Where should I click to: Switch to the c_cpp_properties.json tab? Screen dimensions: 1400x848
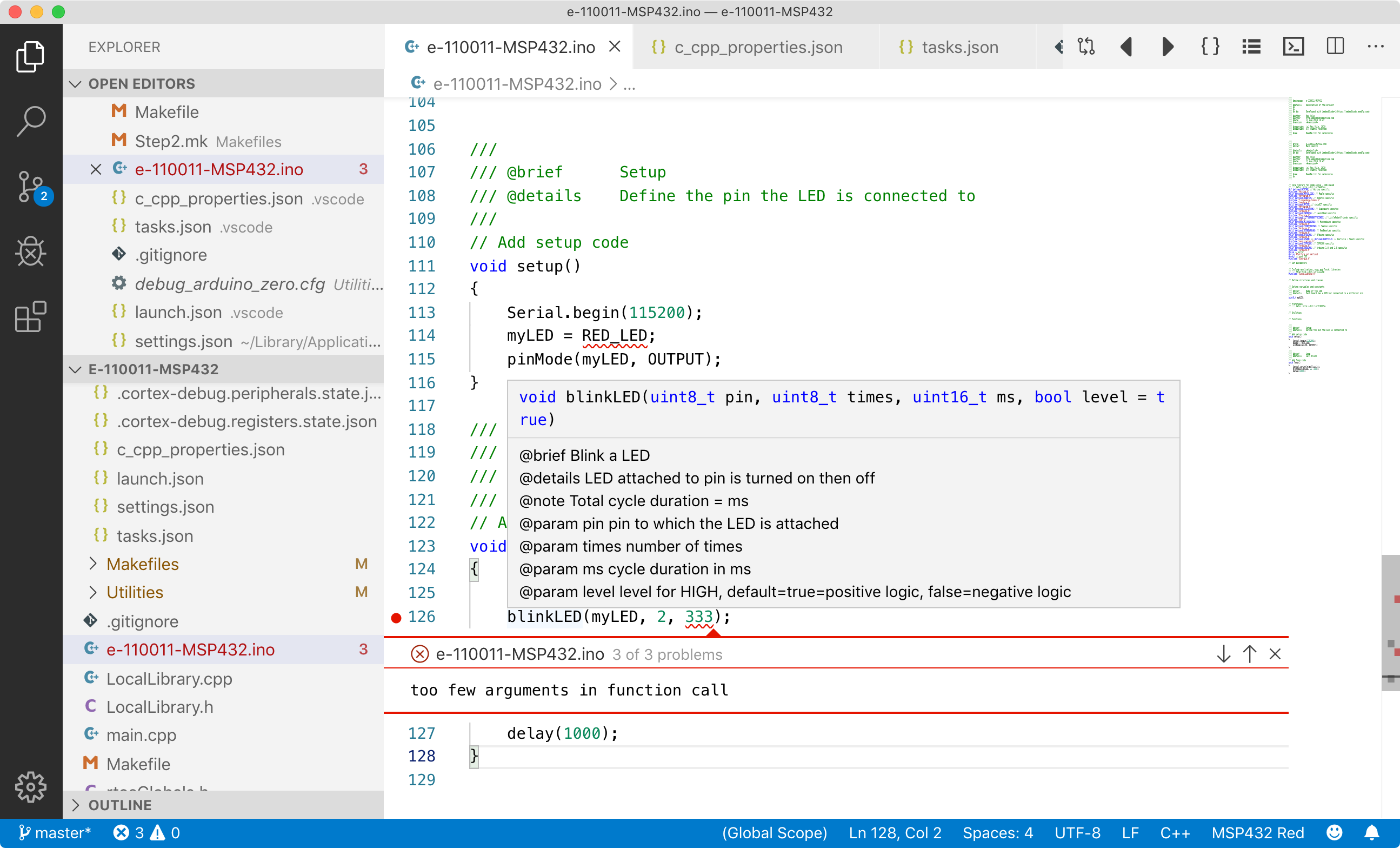(758, 47)
